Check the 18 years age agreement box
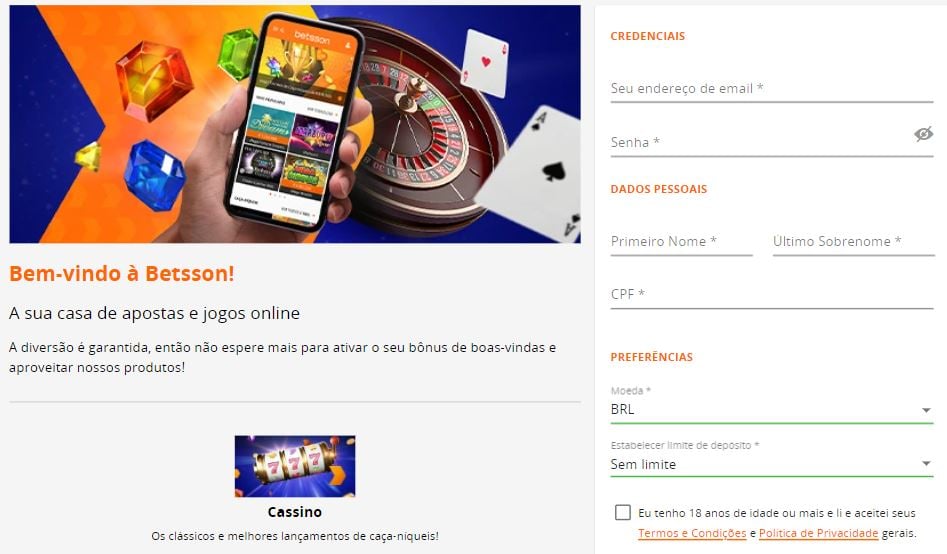The height and width of the screenshot is (554, 947). [x=623, y=512]
